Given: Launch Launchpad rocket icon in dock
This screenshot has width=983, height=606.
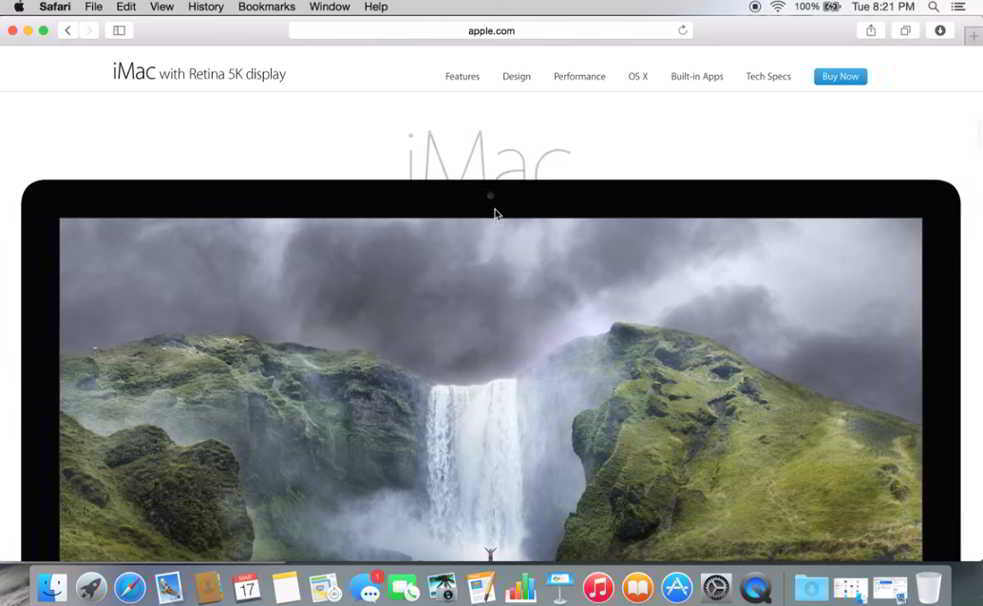Looking at the screenshot, I should pos(92,588).
